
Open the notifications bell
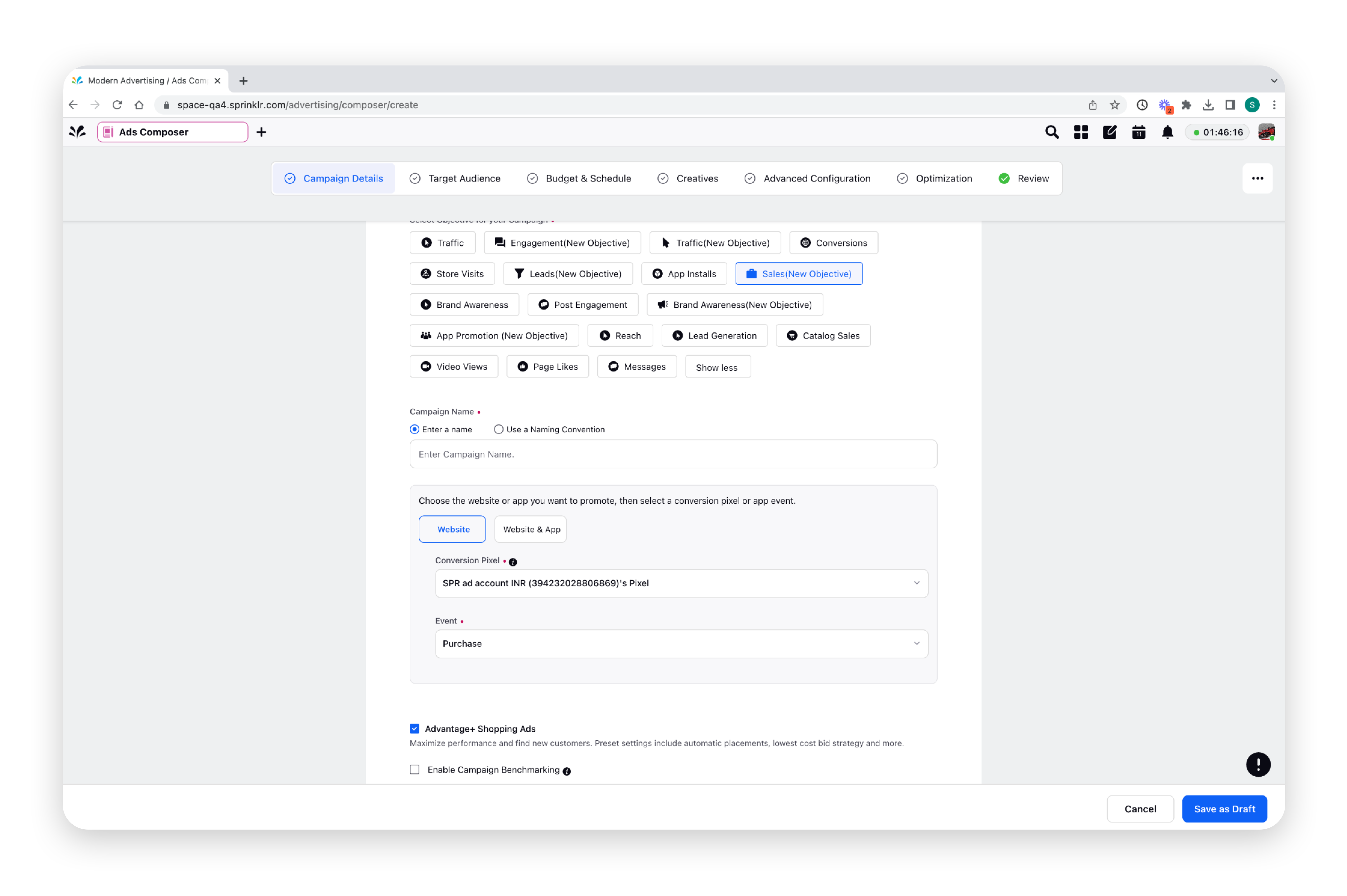click(1167, 132)
